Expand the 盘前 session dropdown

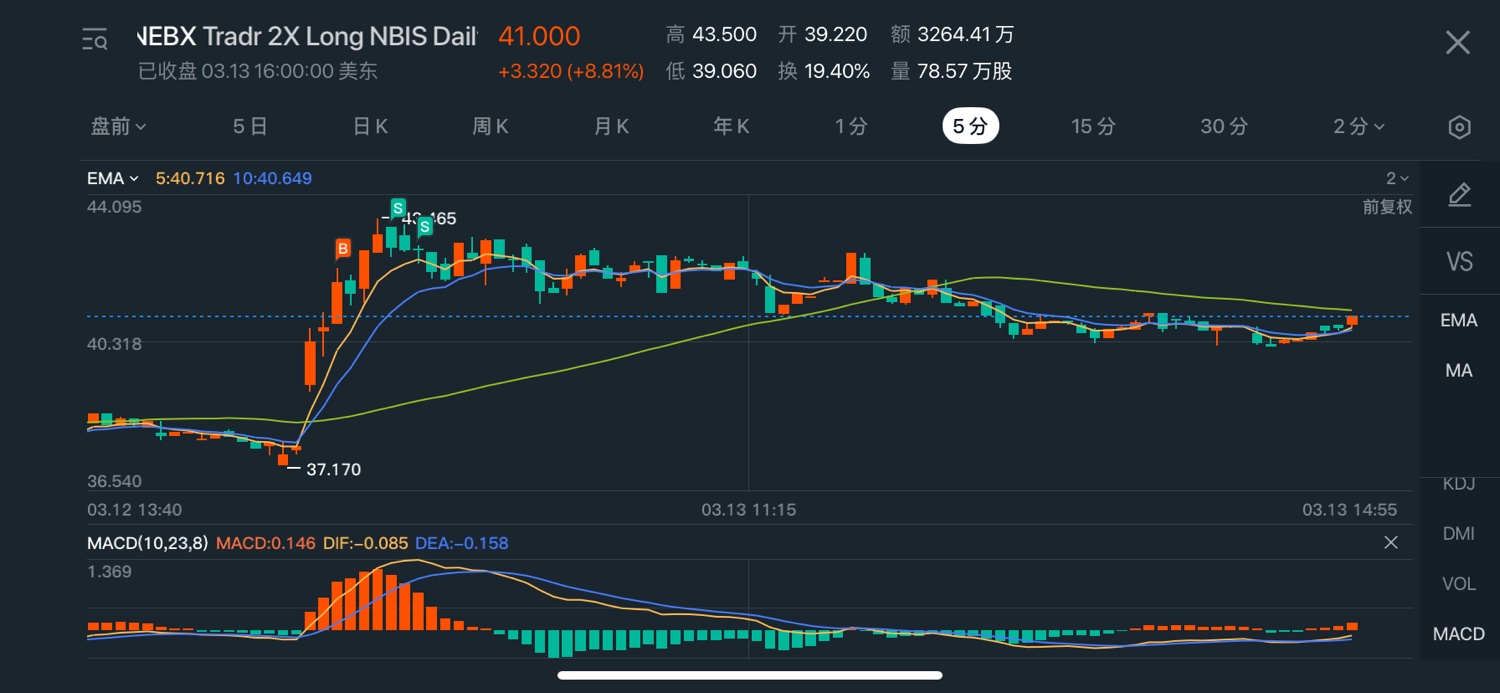coord(119,127)
